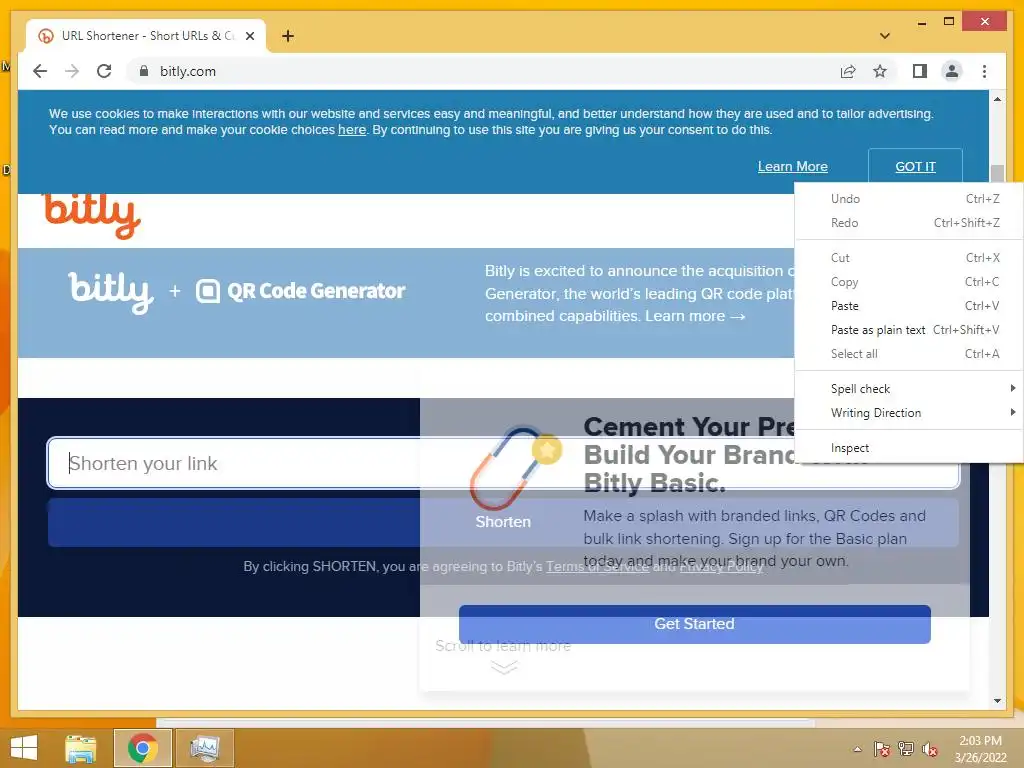The height and width of the screenshot is (768, 1024).
Task: Share this page using the share icon
Action: 848,71
